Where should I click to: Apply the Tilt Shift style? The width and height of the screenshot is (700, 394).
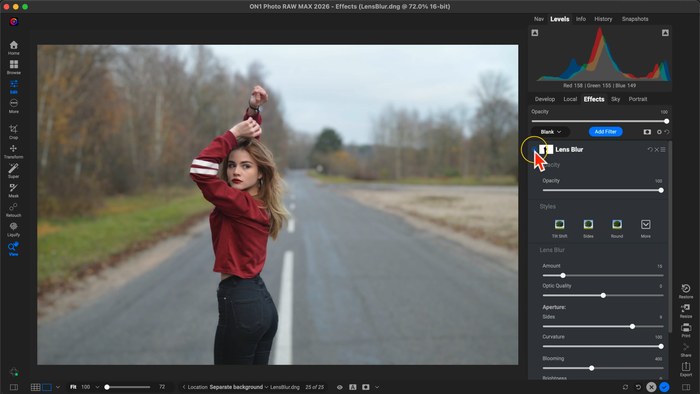click(x=559, y=228)
